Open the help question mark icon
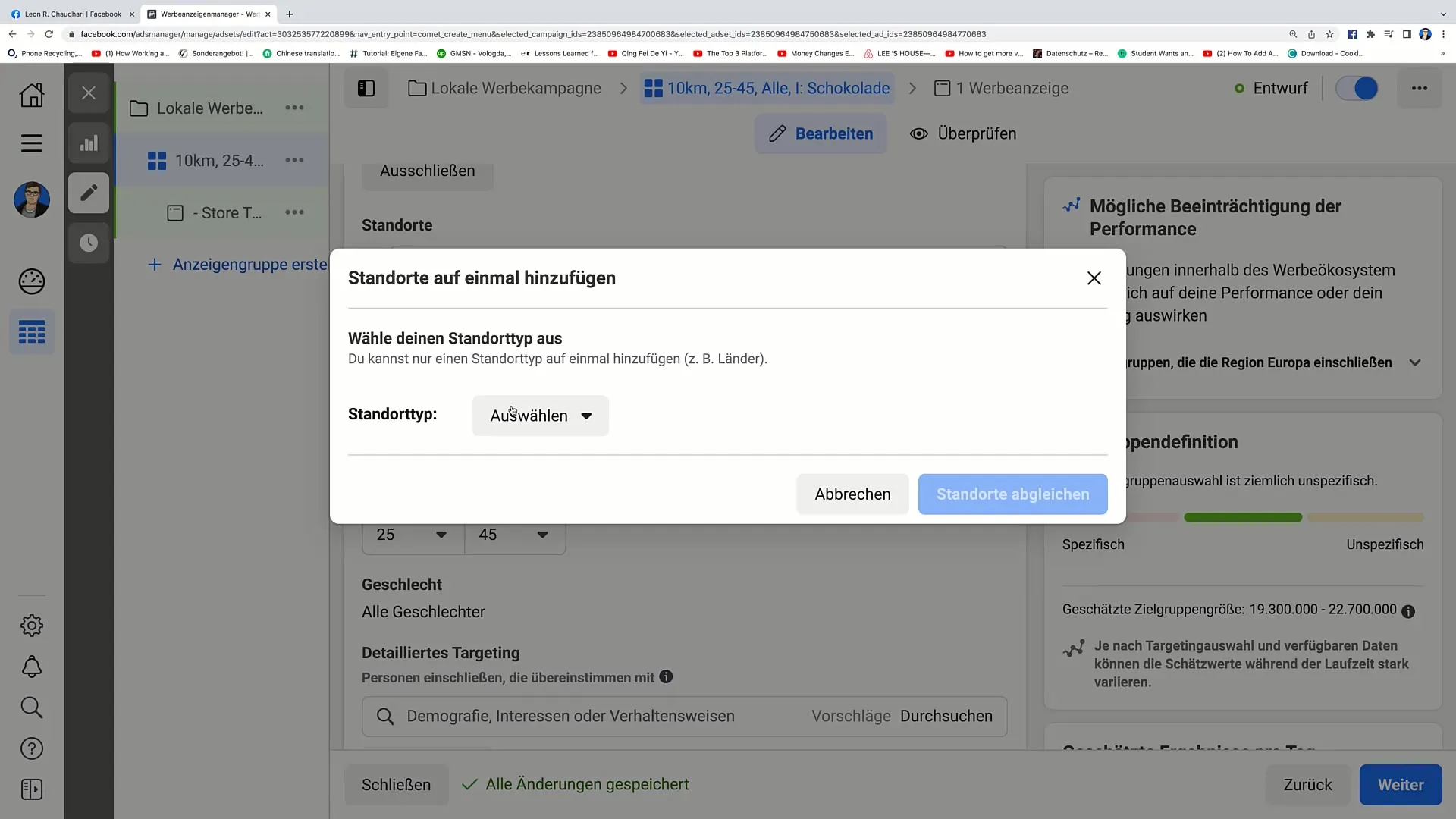The width and height of the screenshot is (1456, 819). (x=32, y=748)
